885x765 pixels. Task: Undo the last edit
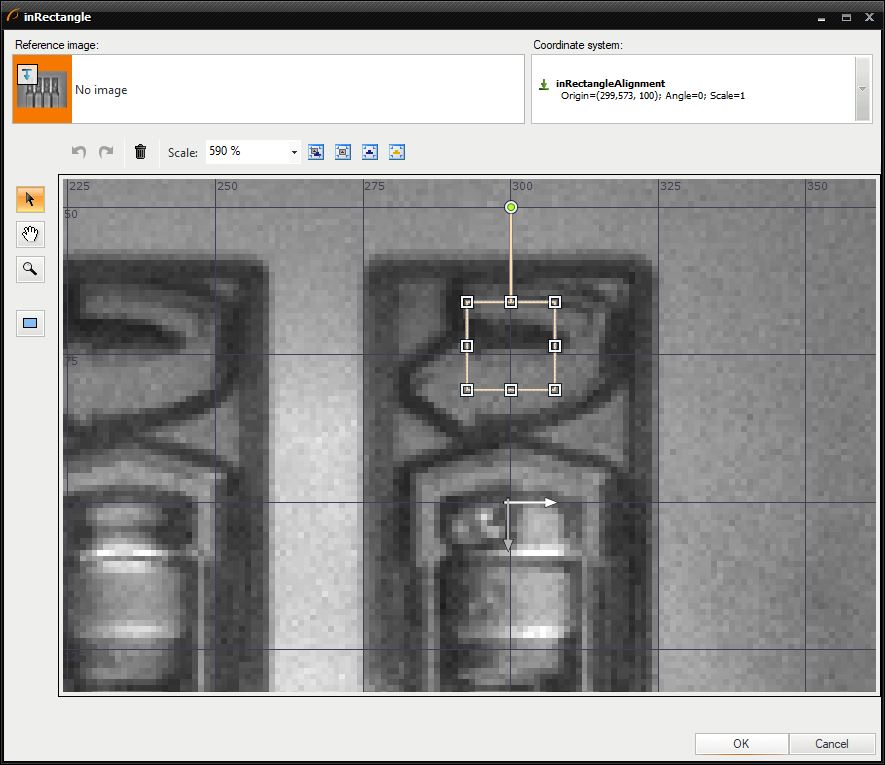[x=79, y=152]
